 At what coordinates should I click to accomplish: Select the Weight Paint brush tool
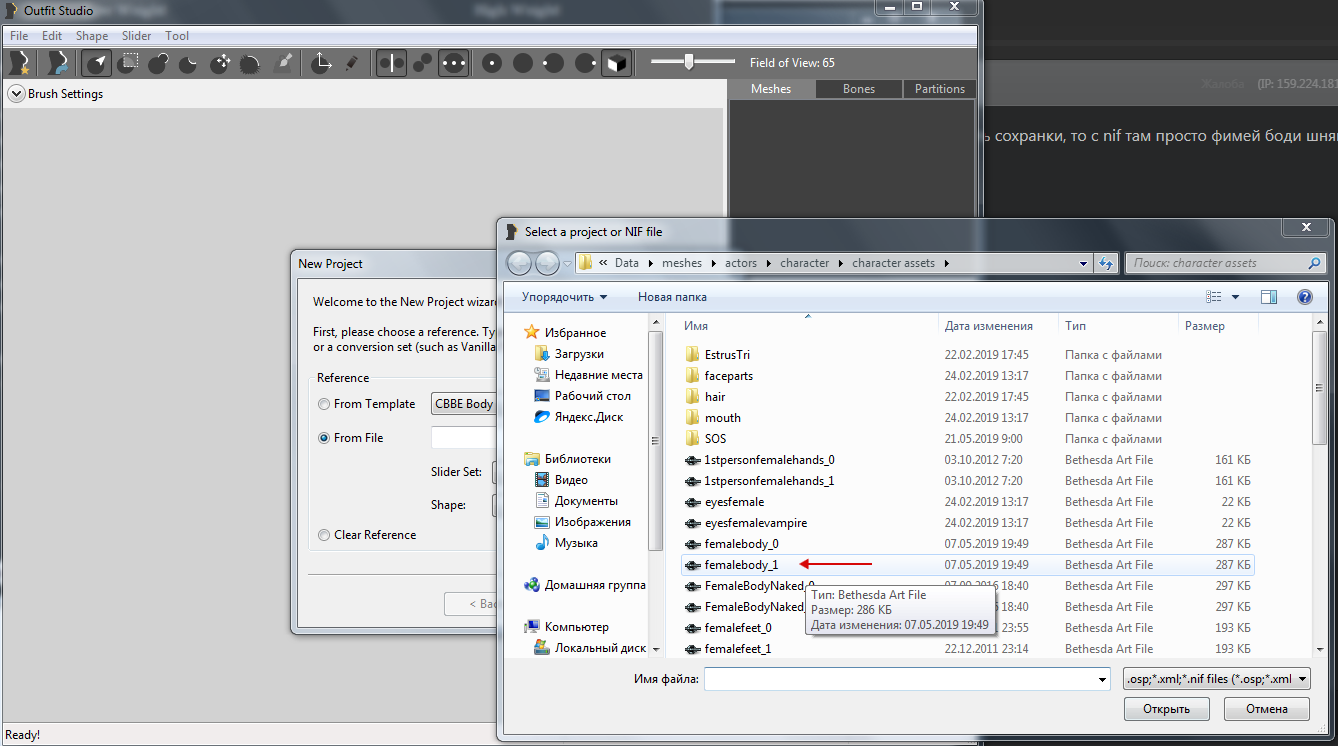tap(283, 63)
